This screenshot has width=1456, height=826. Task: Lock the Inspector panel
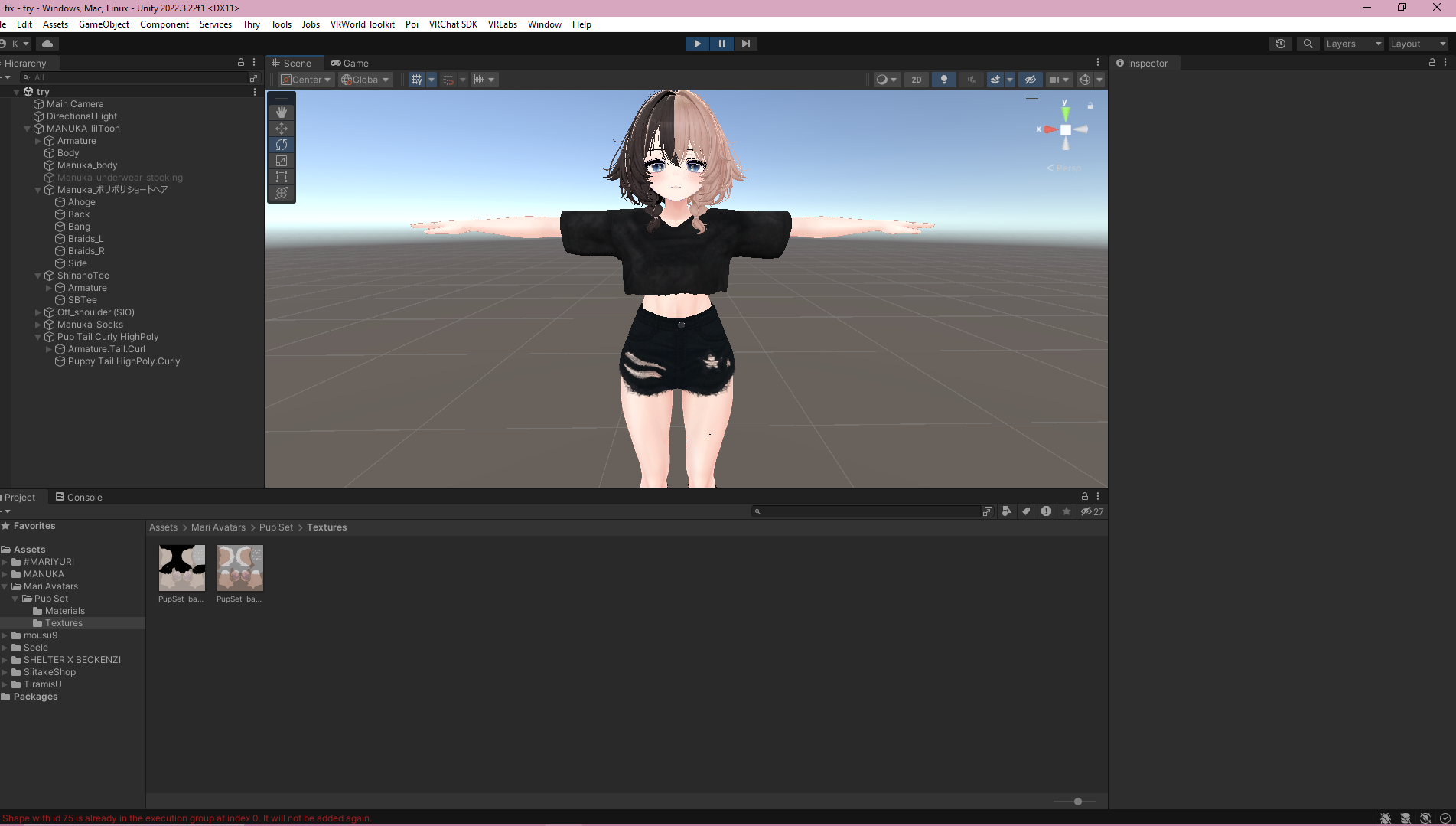(x=1432, y=63)
